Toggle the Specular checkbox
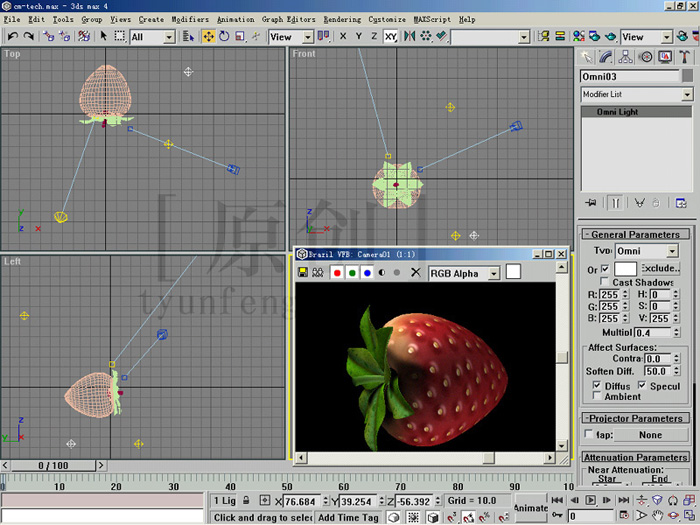 click(642, 385)
